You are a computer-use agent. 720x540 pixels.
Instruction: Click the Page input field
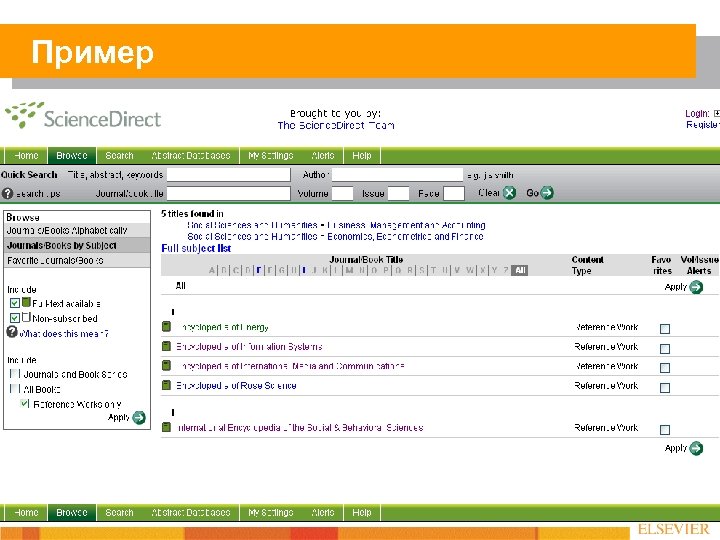tap(454, 193)
